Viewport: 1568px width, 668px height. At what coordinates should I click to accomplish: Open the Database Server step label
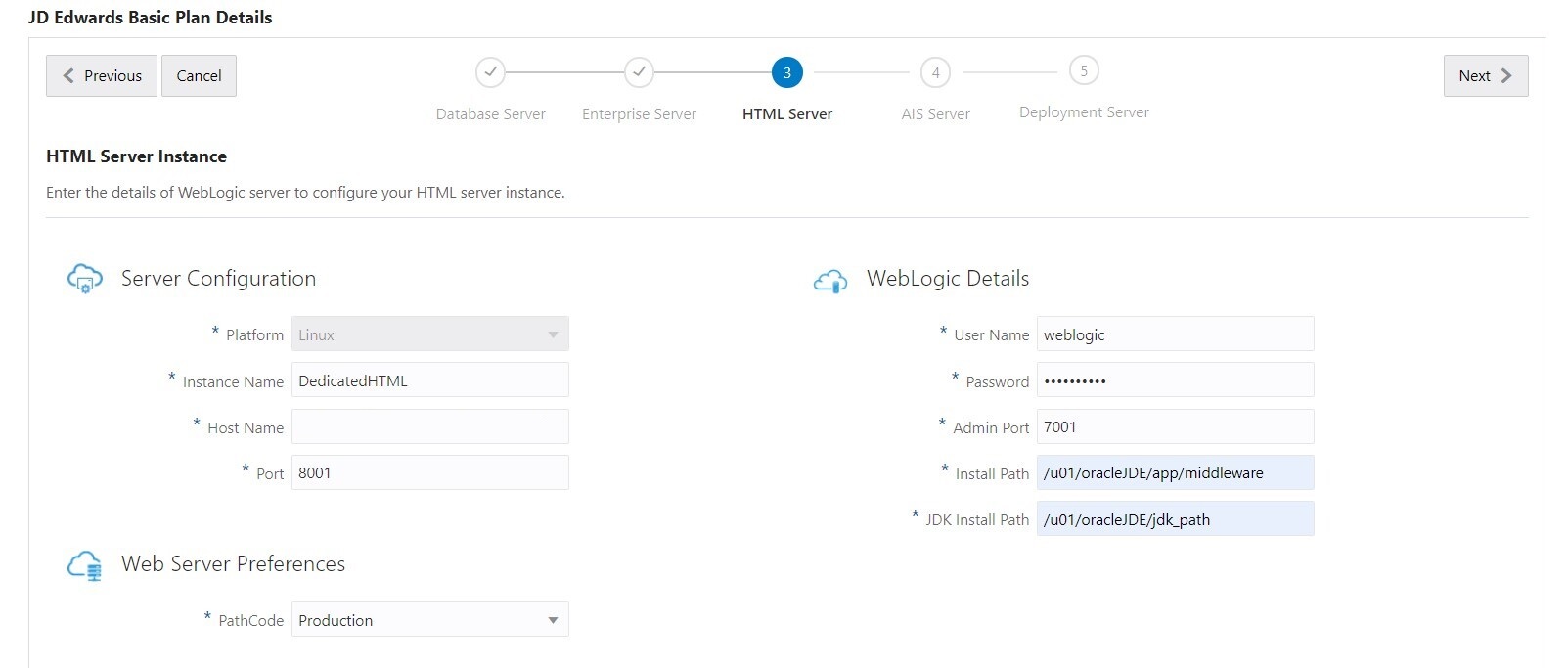click(490, 113)
